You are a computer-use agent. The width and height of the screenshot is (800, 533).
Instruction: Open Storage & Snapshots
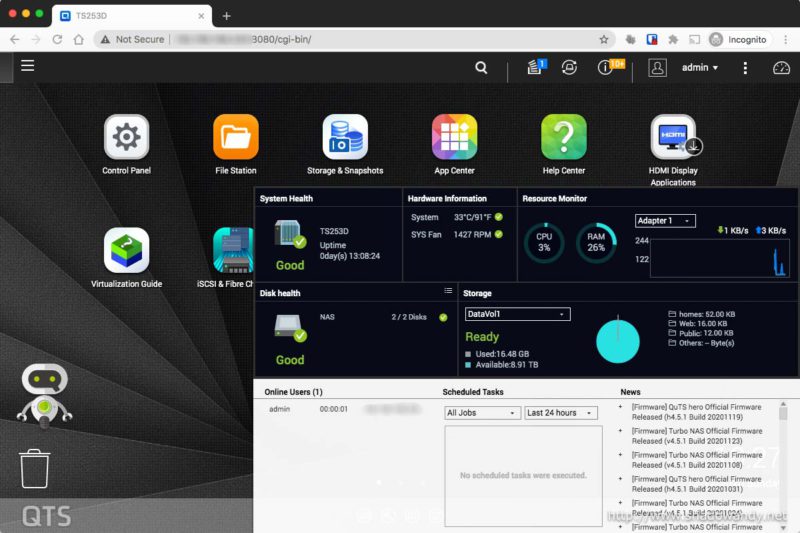345,137
